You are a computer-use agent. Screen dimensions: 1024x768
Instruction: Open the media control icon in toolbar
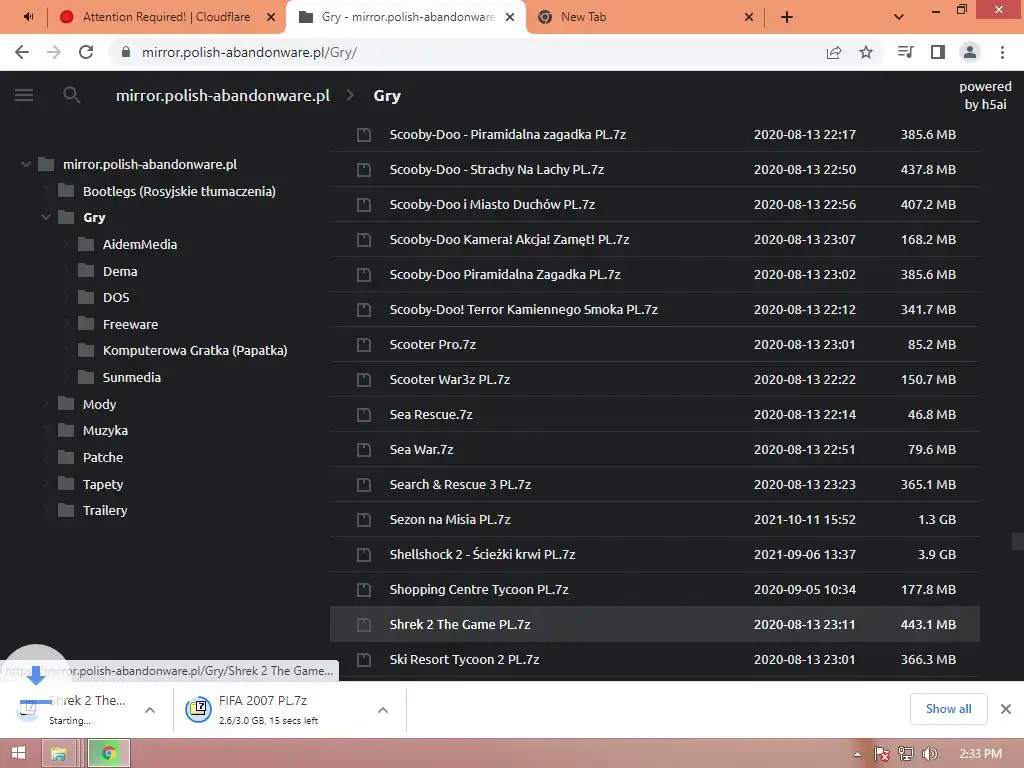click(x=905, y=52)
